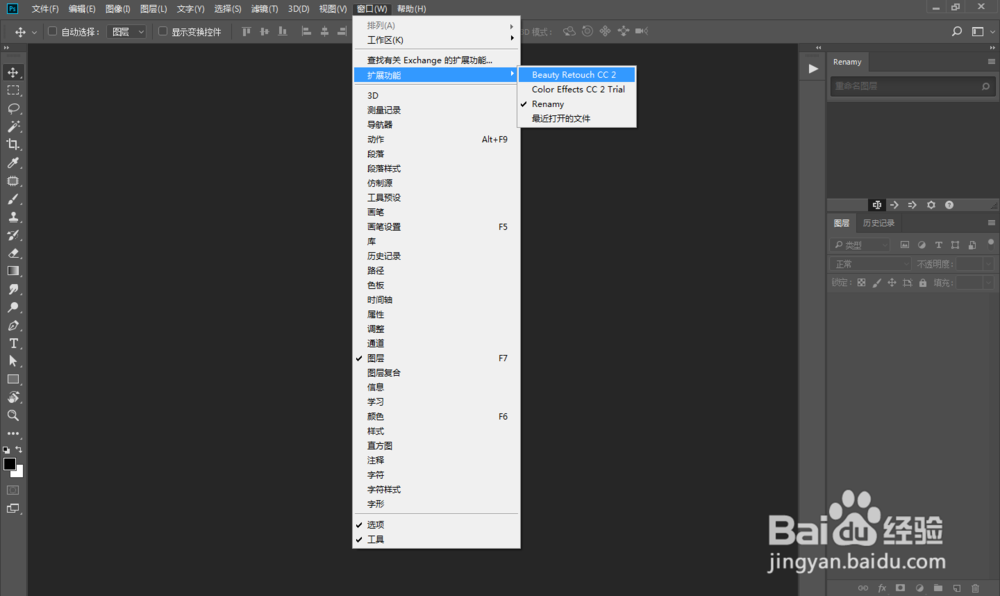This screenshot has height=596, width=1000.
Task: Click the search magnifier in options bar
Action: [957, 31]
